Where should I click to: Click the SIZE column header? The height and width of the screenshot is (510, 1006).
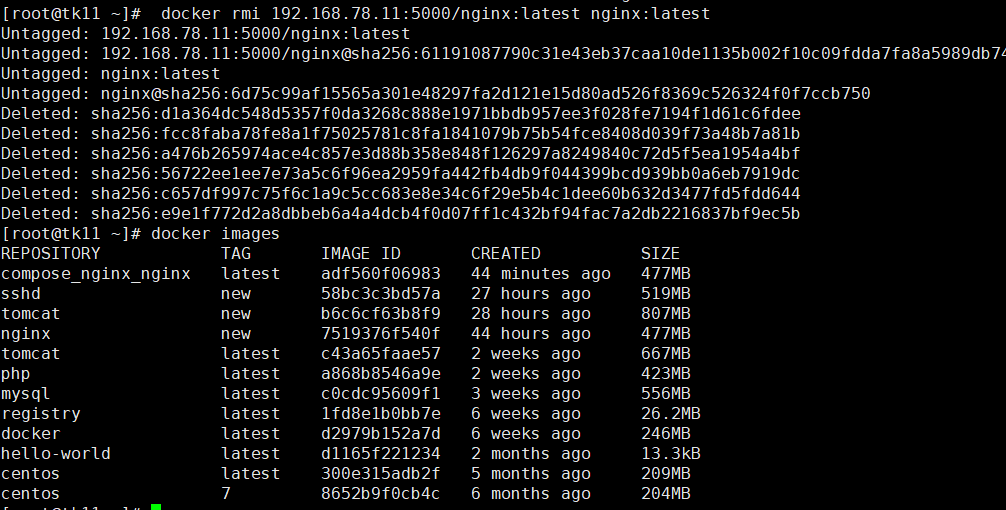click(x=660, y=253)
